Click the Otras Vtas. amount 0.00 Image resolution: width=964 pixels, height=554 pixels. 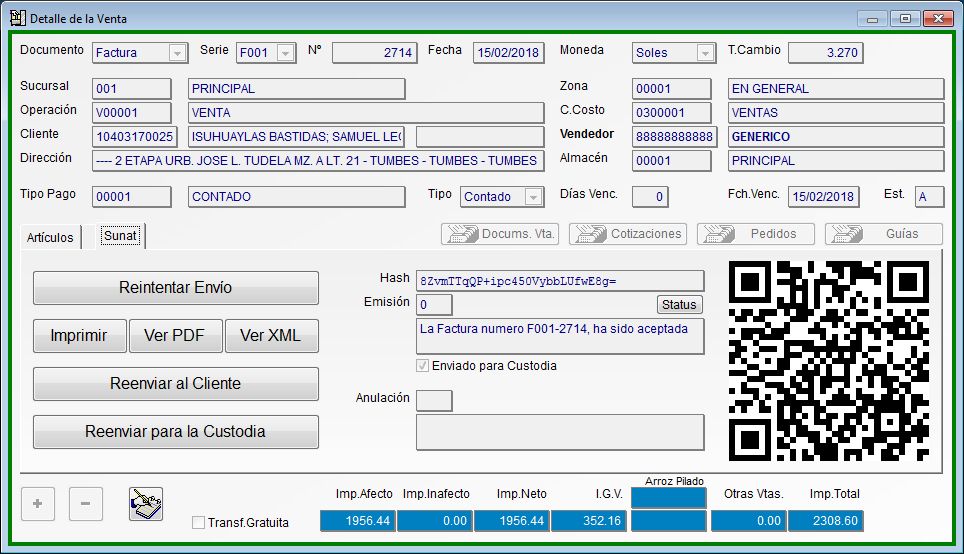tap(748, 521)
